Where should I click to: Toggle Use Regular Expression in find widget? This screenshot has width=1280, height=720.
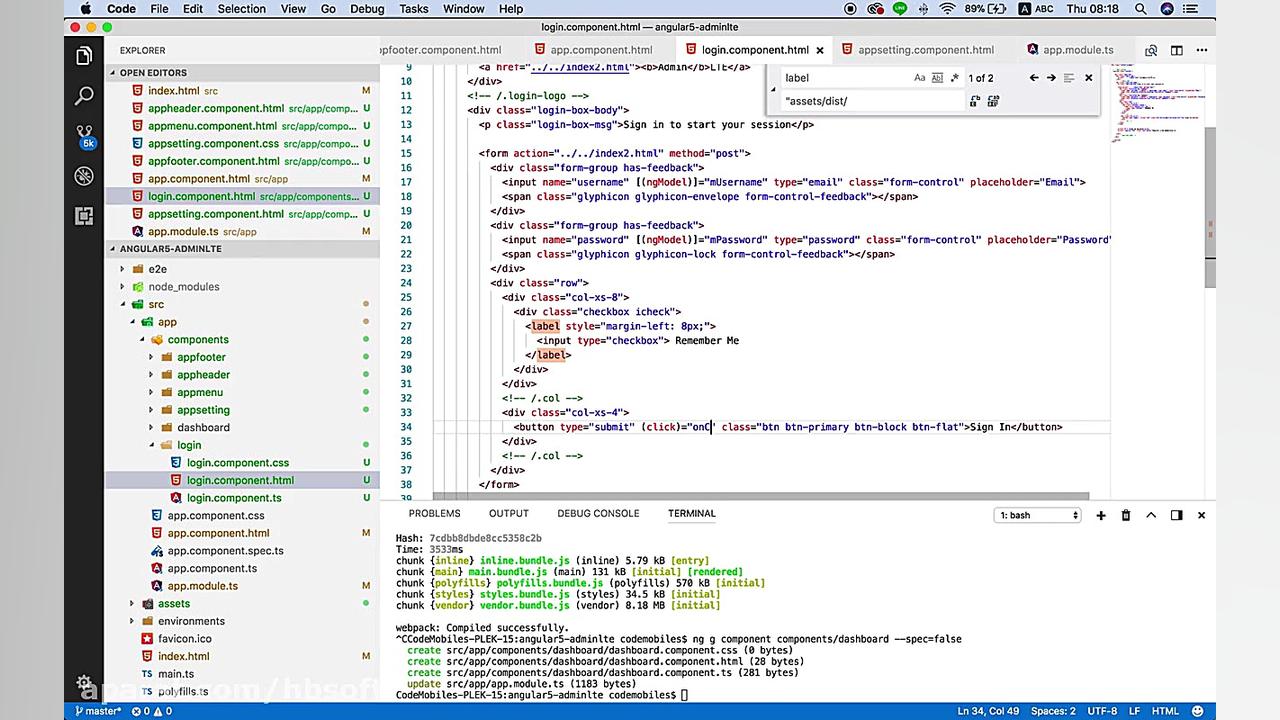pyautogui.click(x=954, y=78)
